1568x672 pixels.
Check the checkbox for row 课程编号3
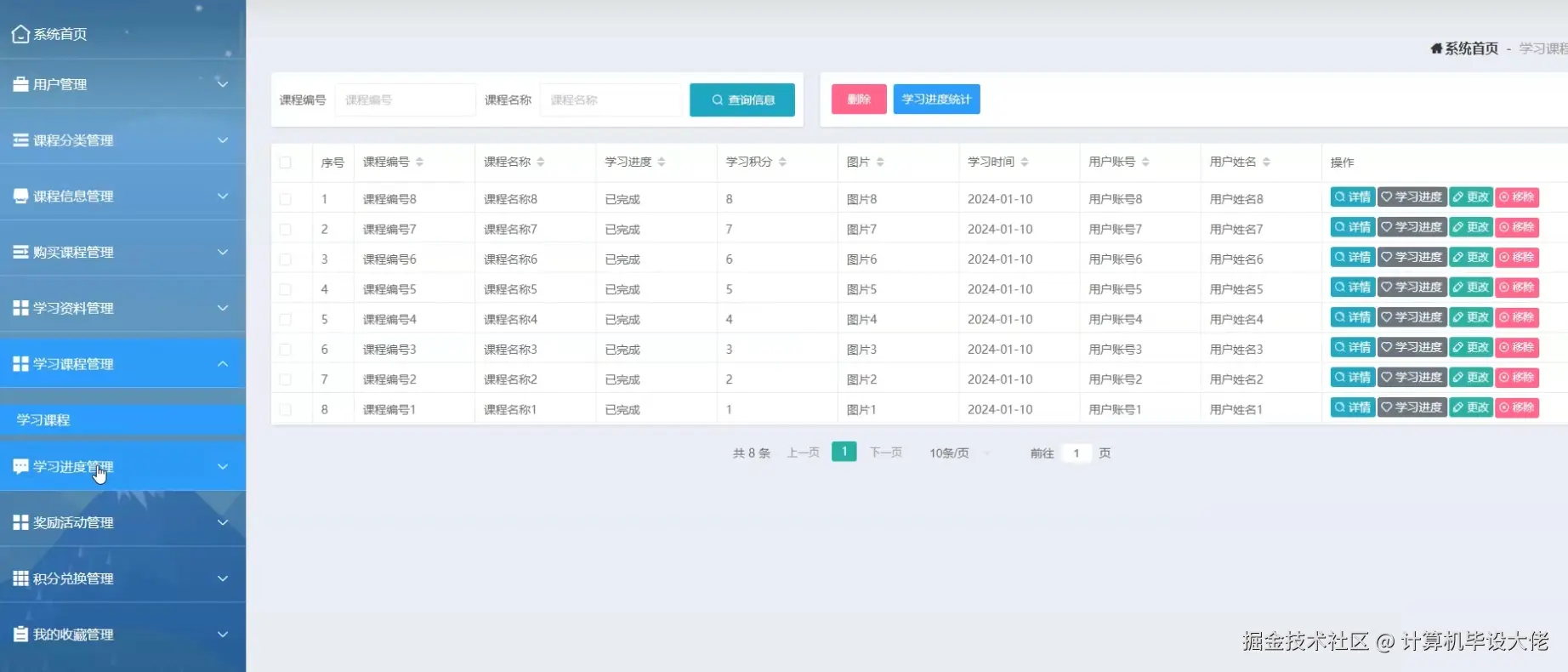pos(286,350)
